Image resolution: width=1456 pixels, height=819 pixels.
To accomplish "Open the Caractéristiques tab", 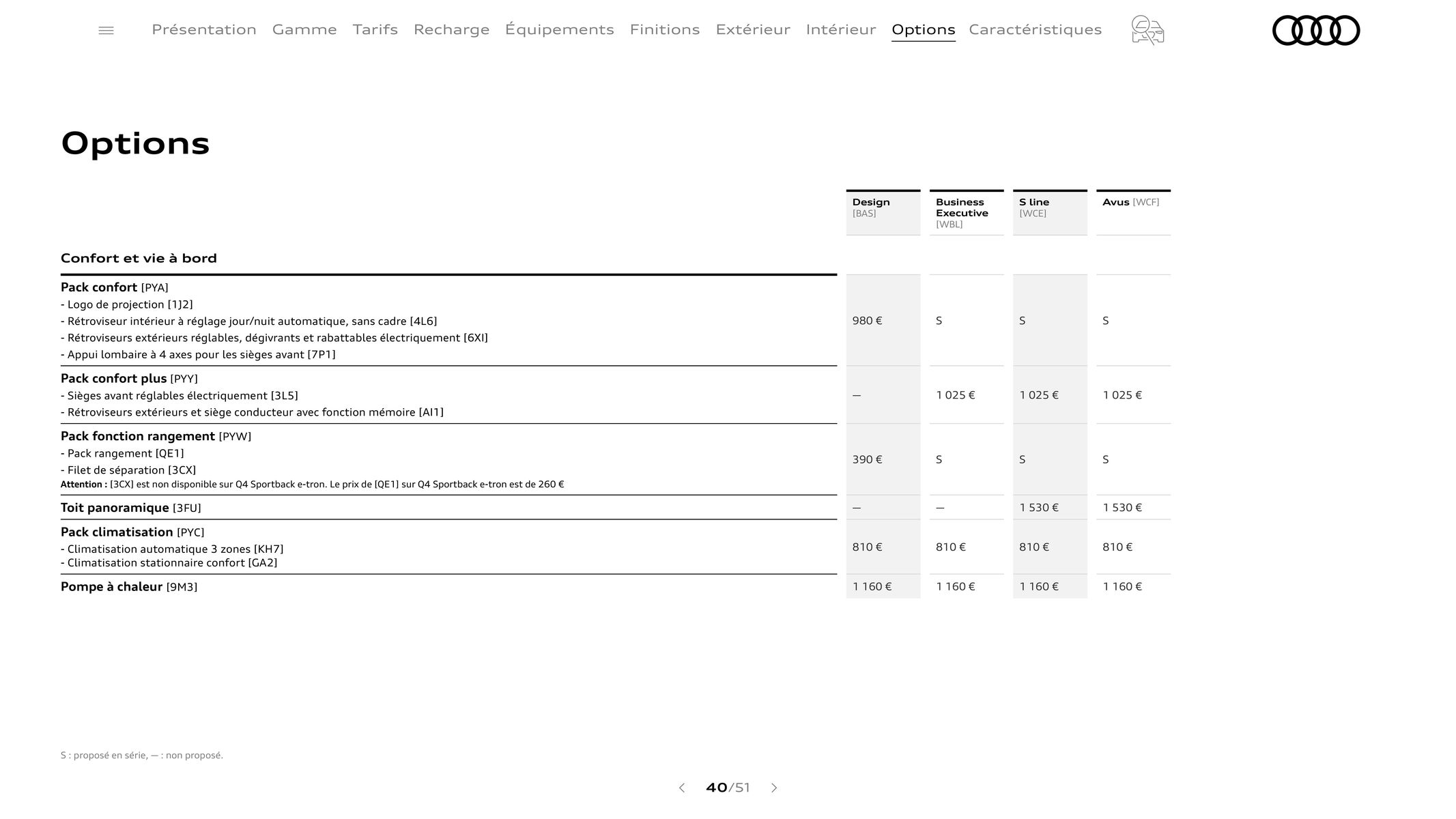I will point(1036,29).
